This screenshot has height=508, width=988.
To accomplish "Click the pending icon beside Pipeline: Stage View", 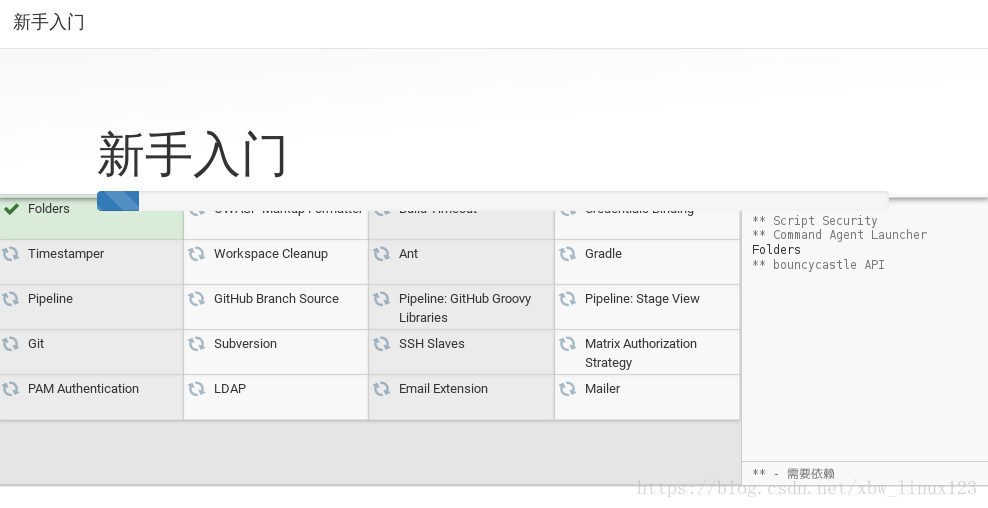I will [x=567, y=299].
